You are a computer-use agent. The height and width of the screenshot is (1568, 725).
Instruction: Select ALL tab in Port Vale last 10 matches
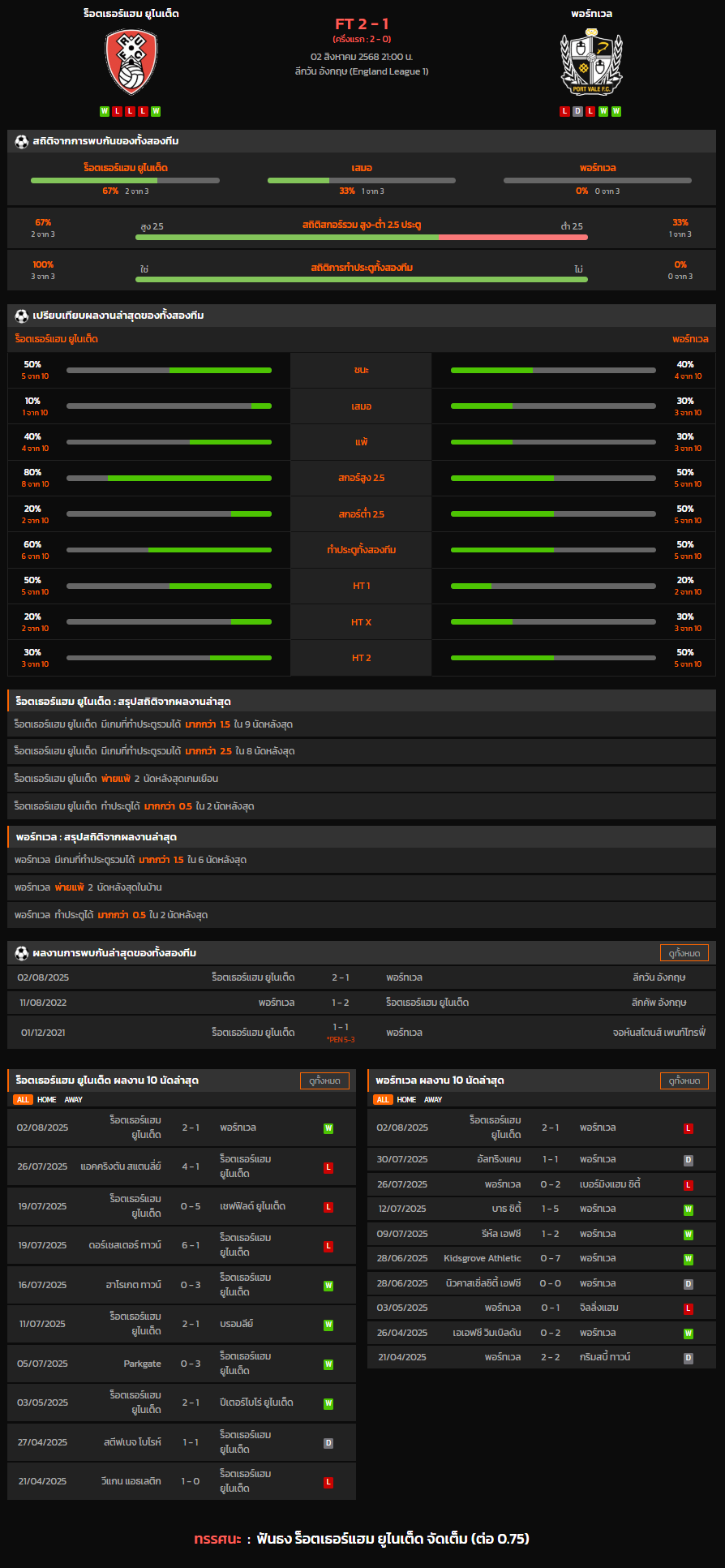pyautogui.click(x=383, y=1100)
